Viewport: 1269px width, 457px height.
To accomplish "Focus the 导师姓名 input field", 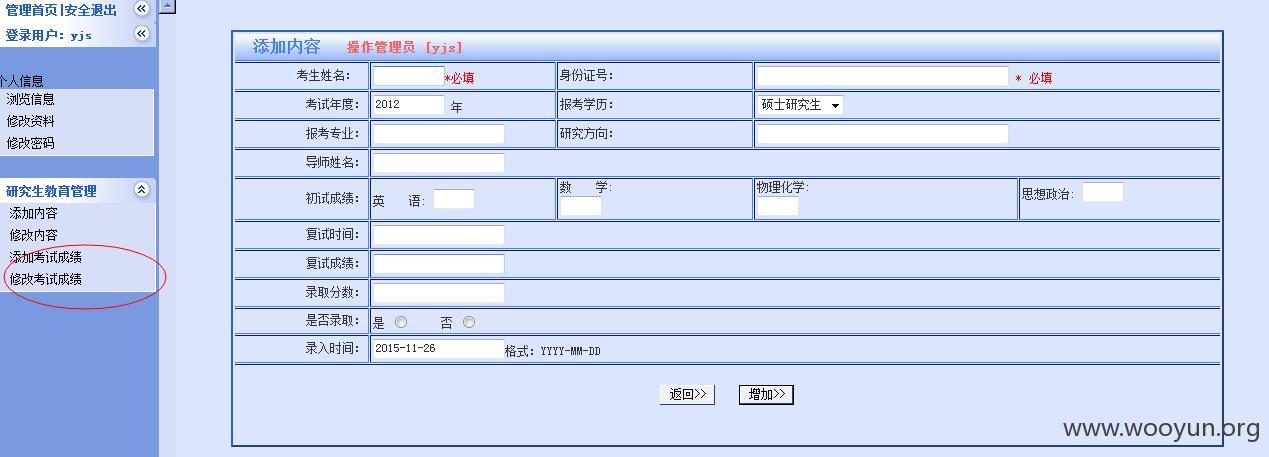I will point(438,163).
